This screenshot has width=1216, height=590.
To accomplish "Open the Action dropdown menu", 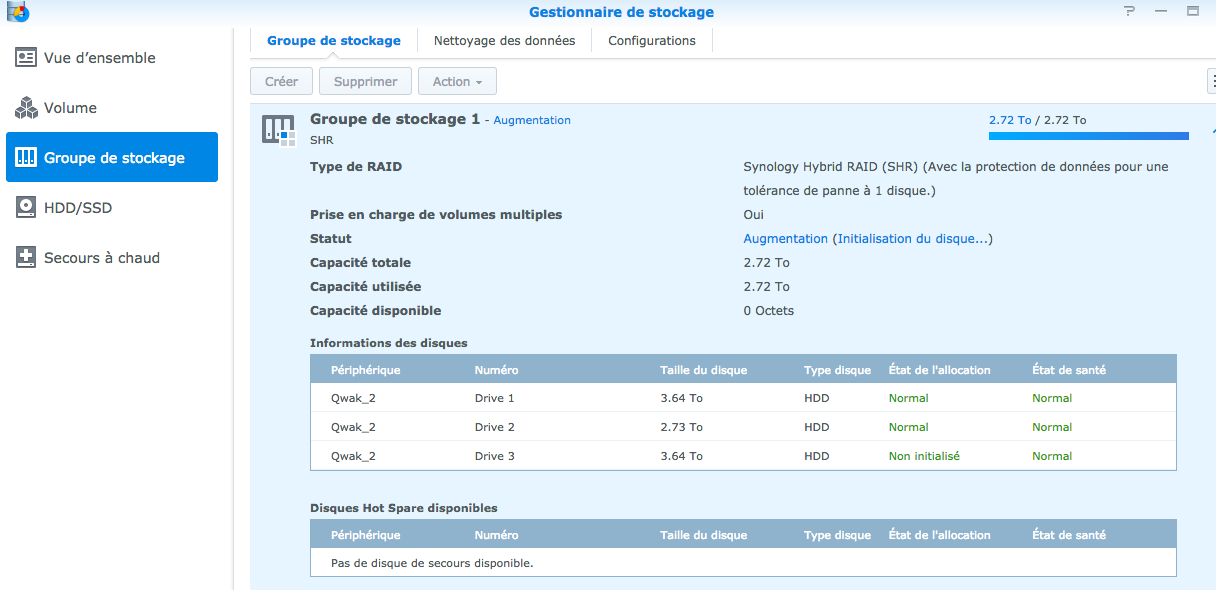I will (x=457, y=82).
